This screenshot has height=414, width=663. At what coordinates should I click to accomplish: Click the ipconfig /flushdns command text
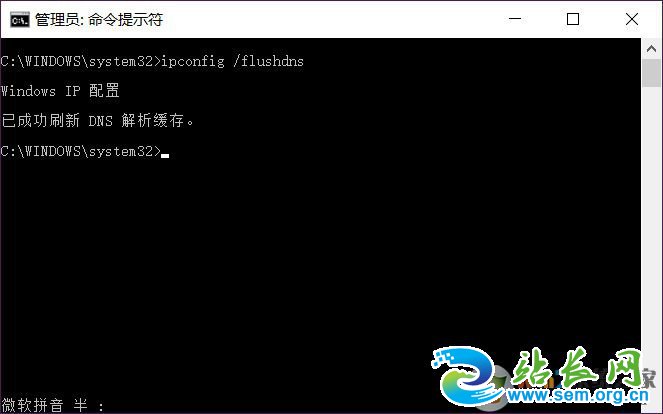point(233,61)
